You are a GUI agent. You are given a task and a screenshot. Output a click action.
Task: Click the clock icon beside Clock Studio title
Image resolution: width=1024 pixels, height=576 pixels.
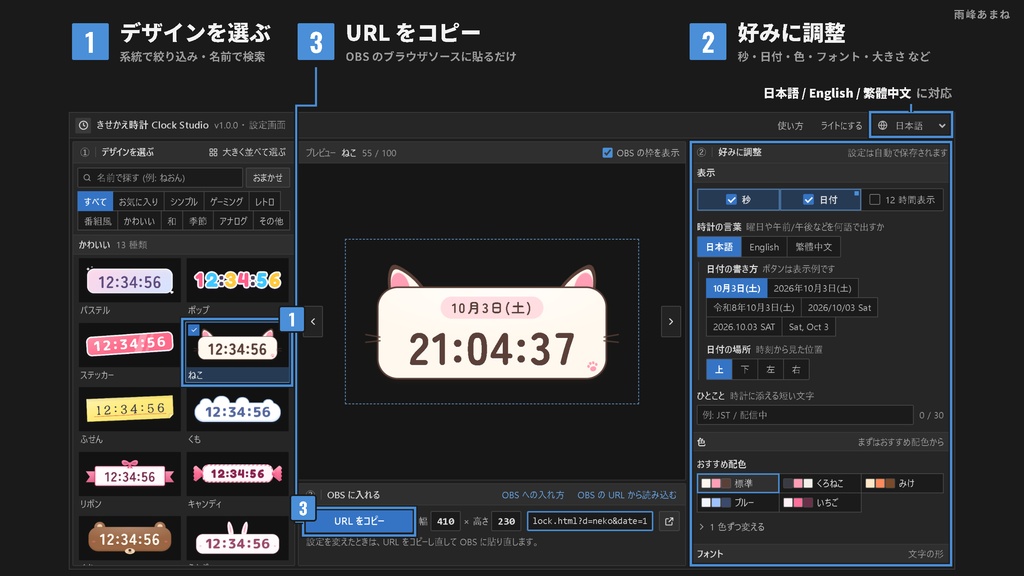pyautogui.click(x=84, y=125)
